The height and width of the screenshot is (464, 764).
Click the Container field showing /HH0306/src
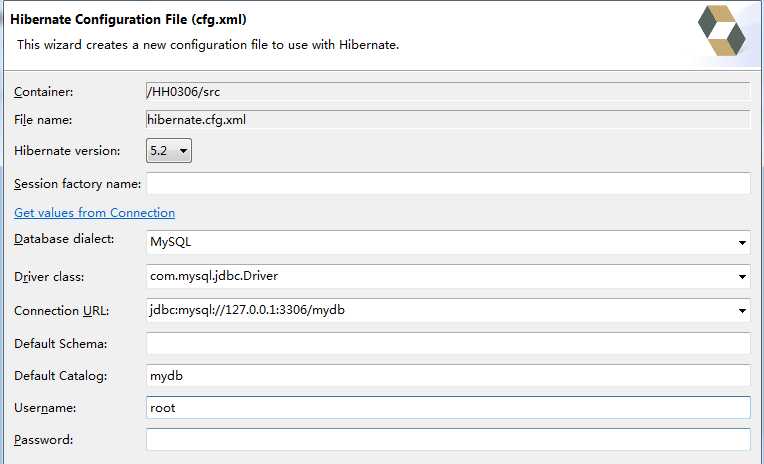(x=448, y=92)
